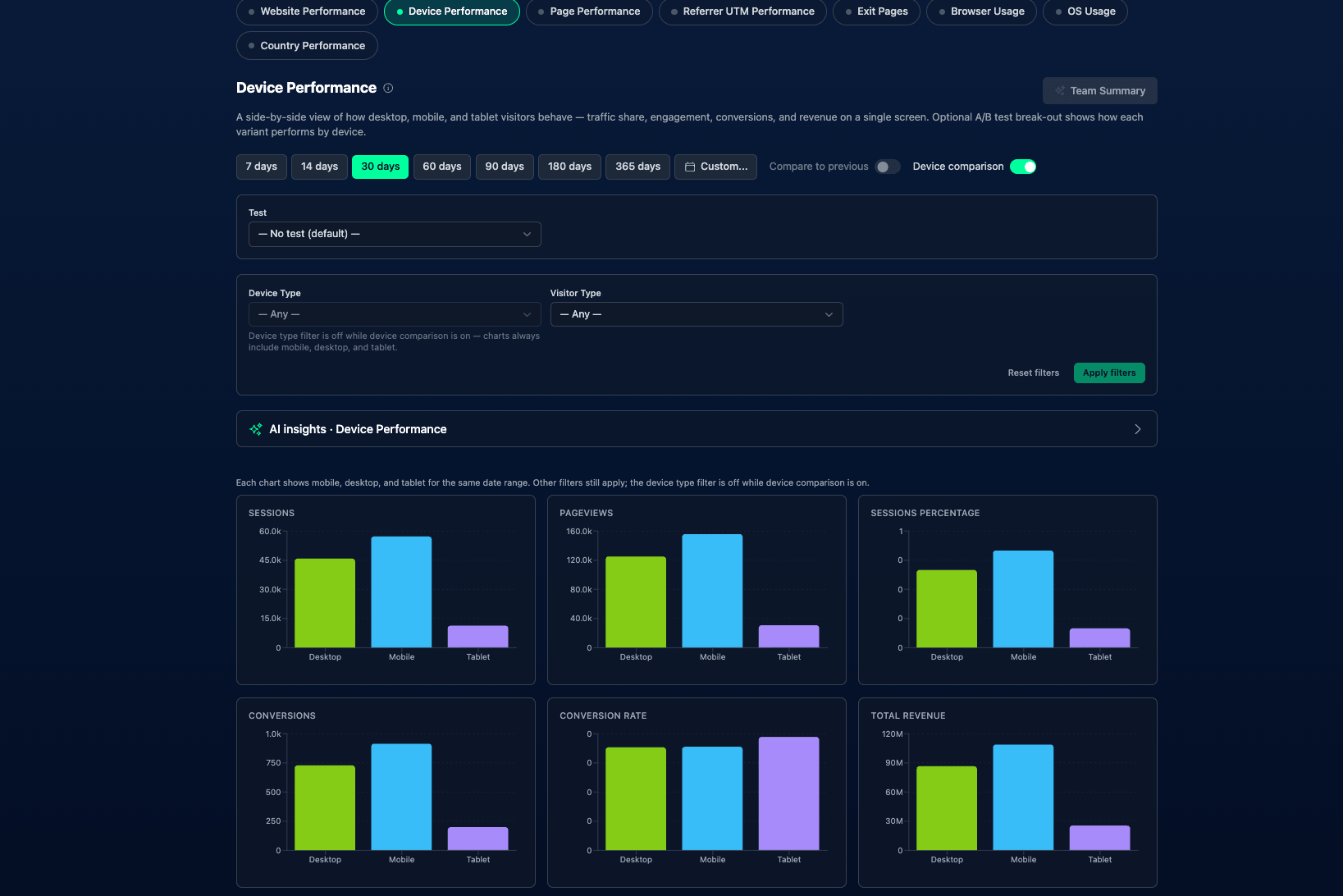Expand the AI insights Device Performance panel
The image size is (1343, 896).
(x=697, y=429)
